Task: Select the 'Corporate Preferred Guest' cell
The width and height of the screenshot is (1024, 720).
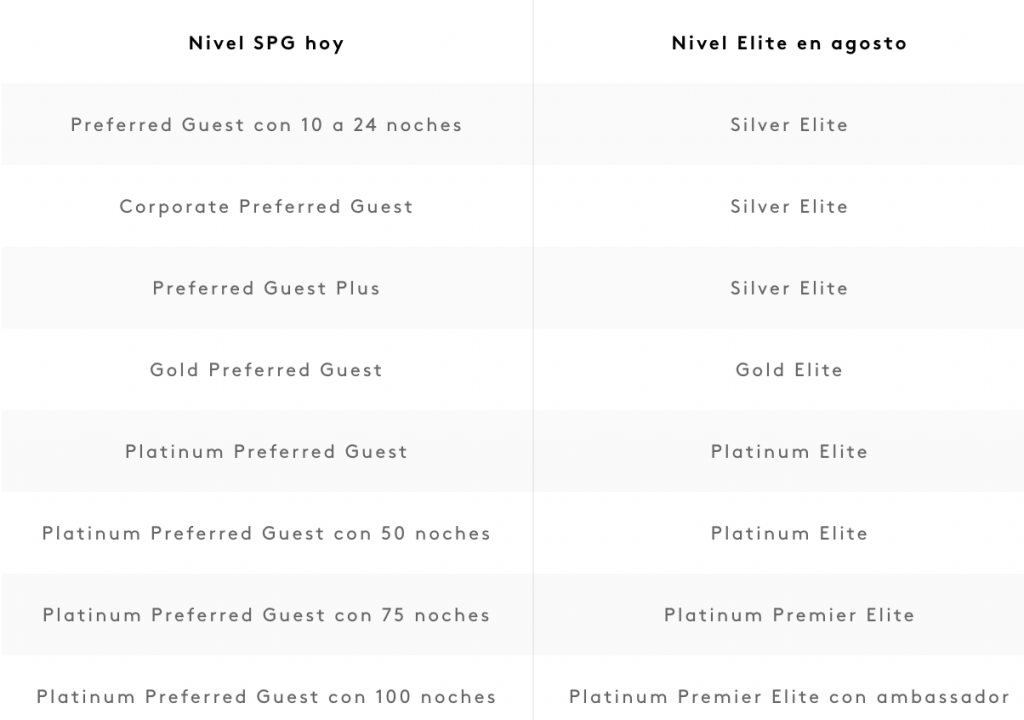Action: [x=266, y=206]
